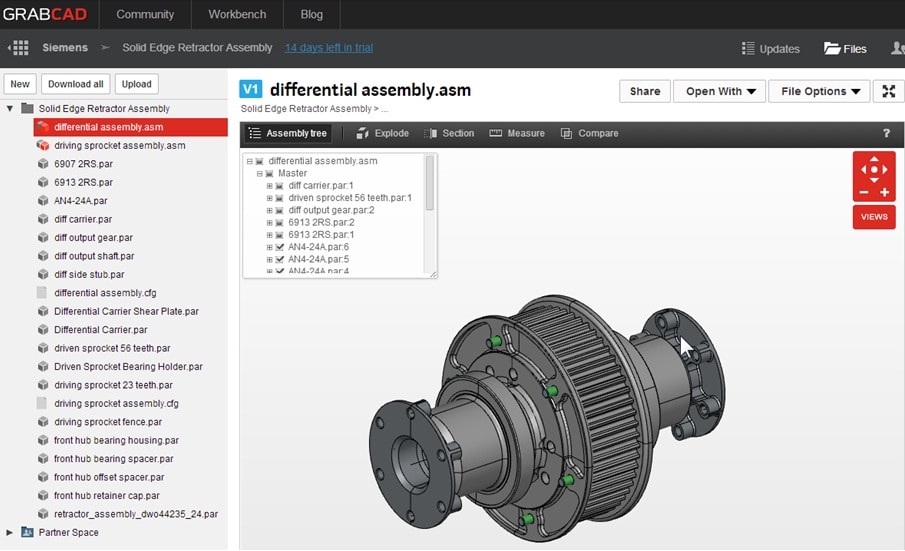Open the Workbench tab
Image resolution: width=905 pixels, height=551 pixels.
coord(237,14)
